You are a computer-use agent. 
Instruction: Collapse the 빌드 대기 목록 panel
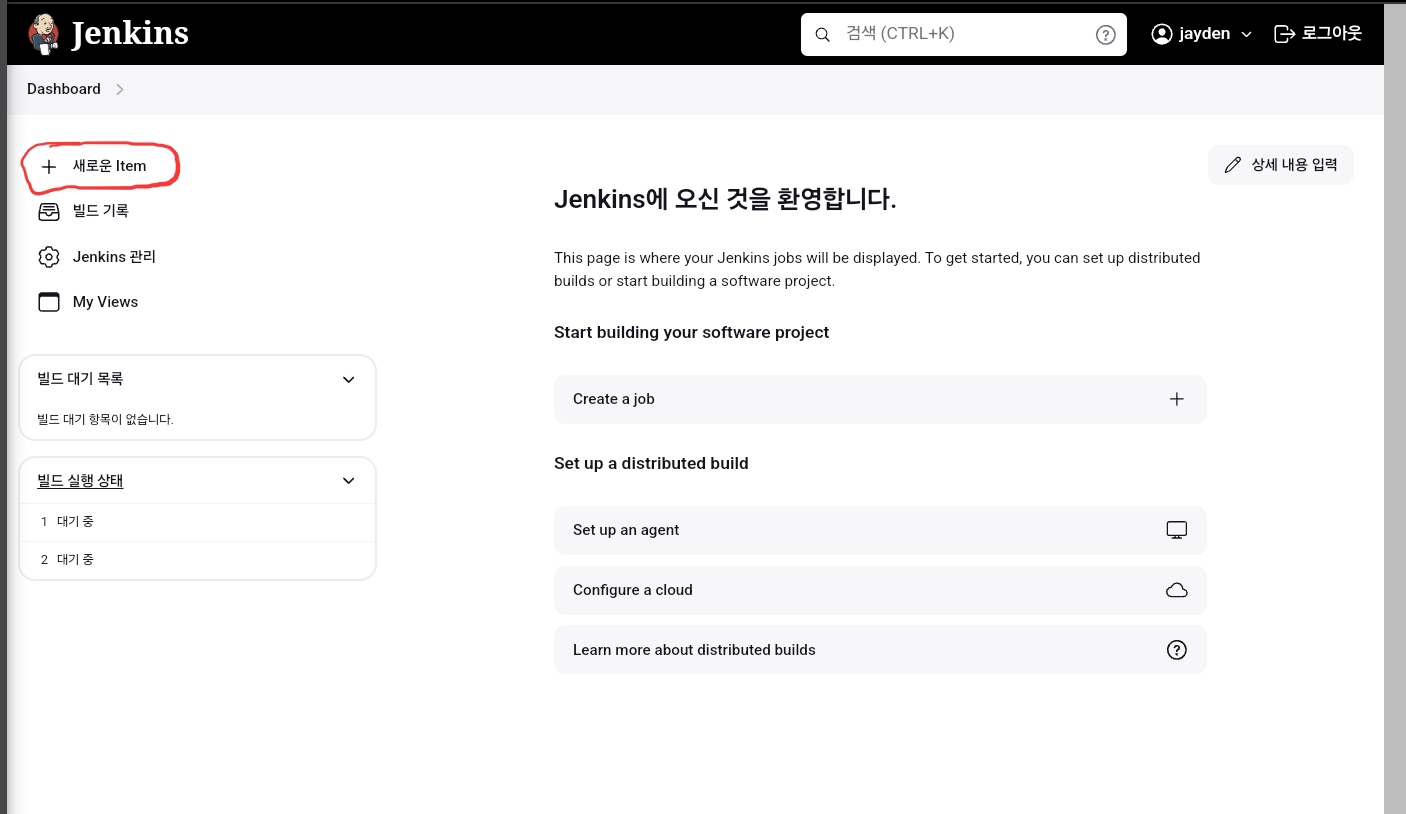pos(348,379)
